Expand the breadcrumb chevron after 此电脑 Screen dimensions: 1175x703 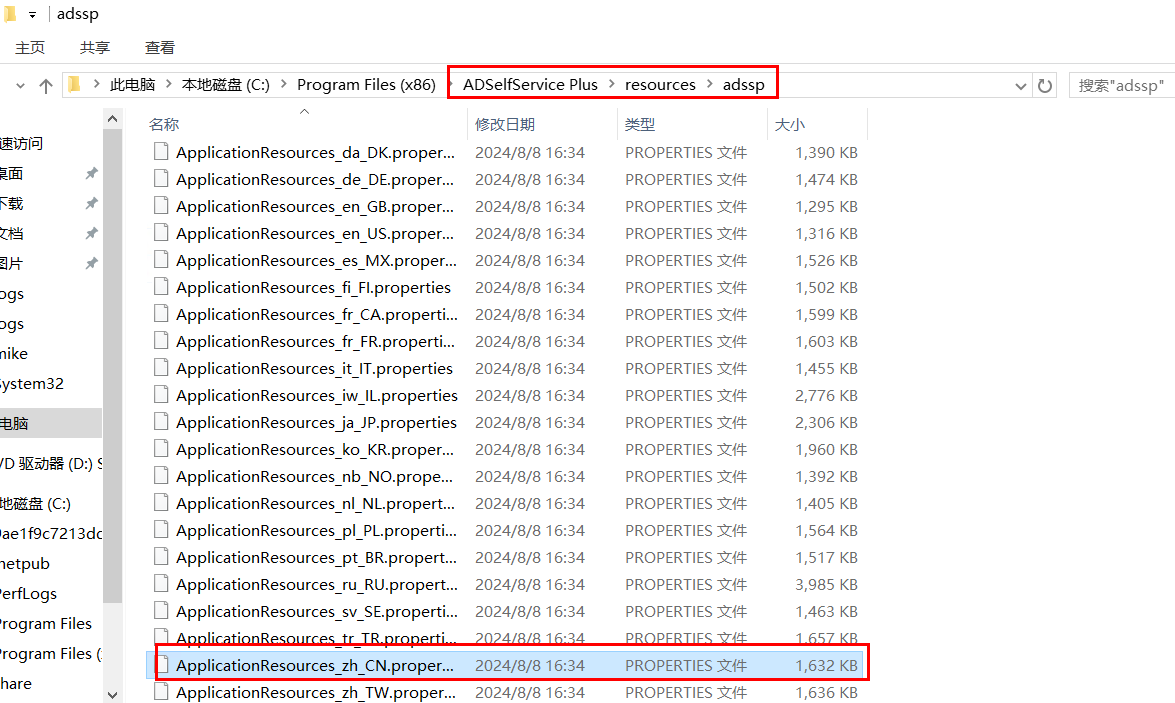pos(169,84)
